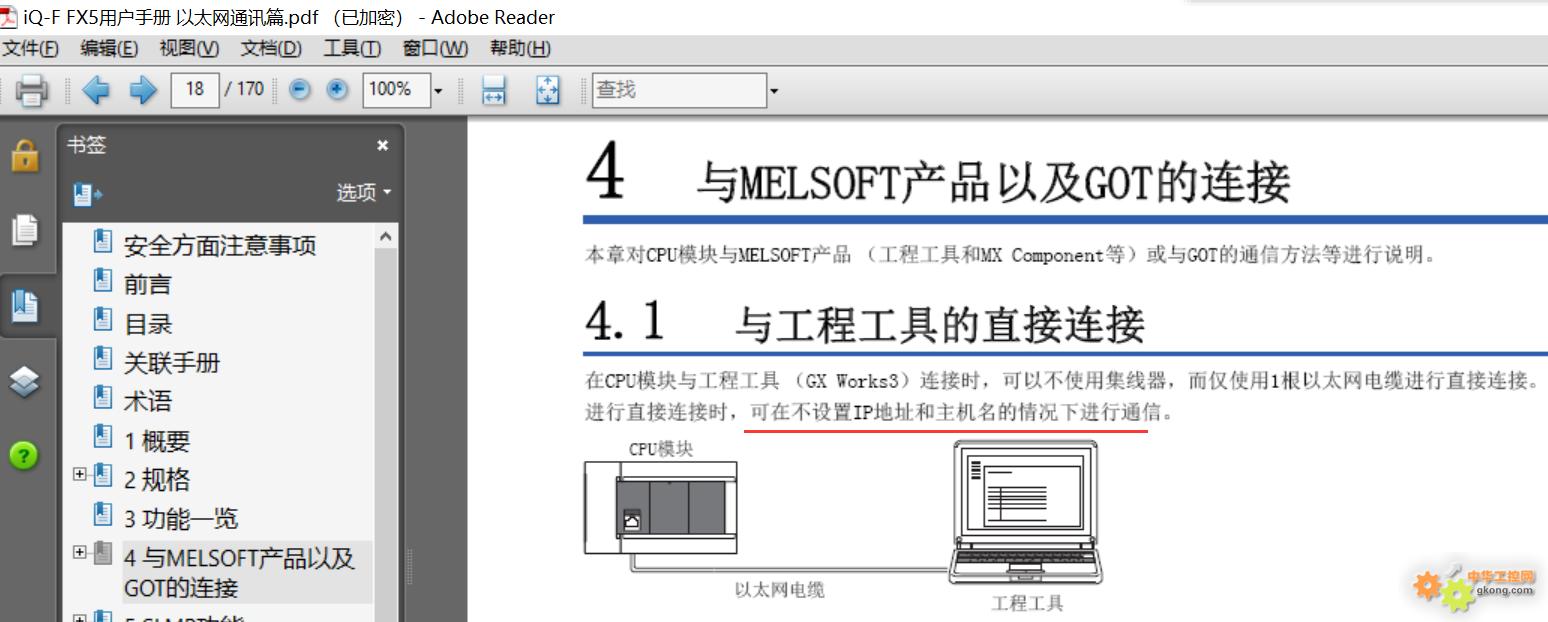1548x622 pixels.
Task: Open the 工具(T) menu
Action: click(x=352, y=48)
